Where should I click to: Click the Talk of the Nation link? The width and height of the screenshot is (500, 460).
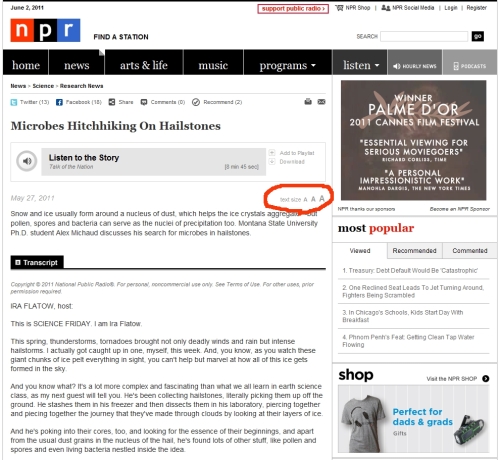click(71, 167)
